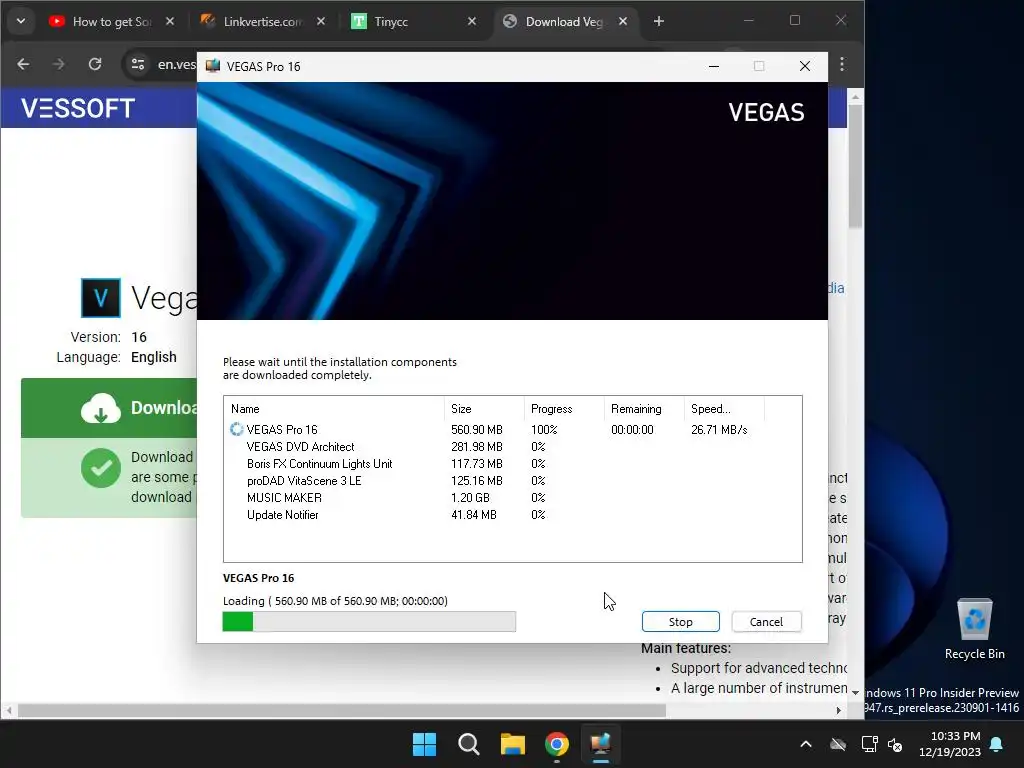Click the green download progress bar

point(369,622)
